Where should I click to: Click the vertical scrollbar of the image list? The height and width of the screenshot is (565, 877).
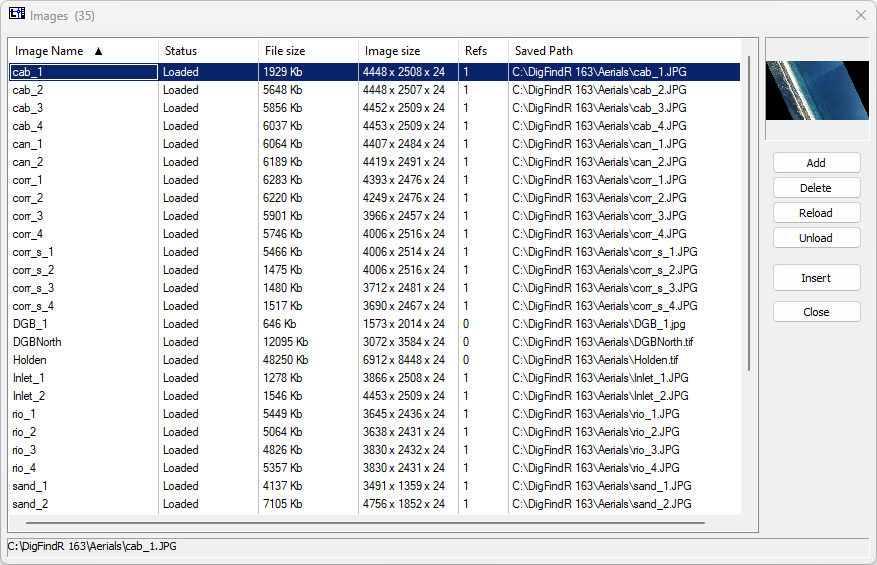click(x=749, y=213)
